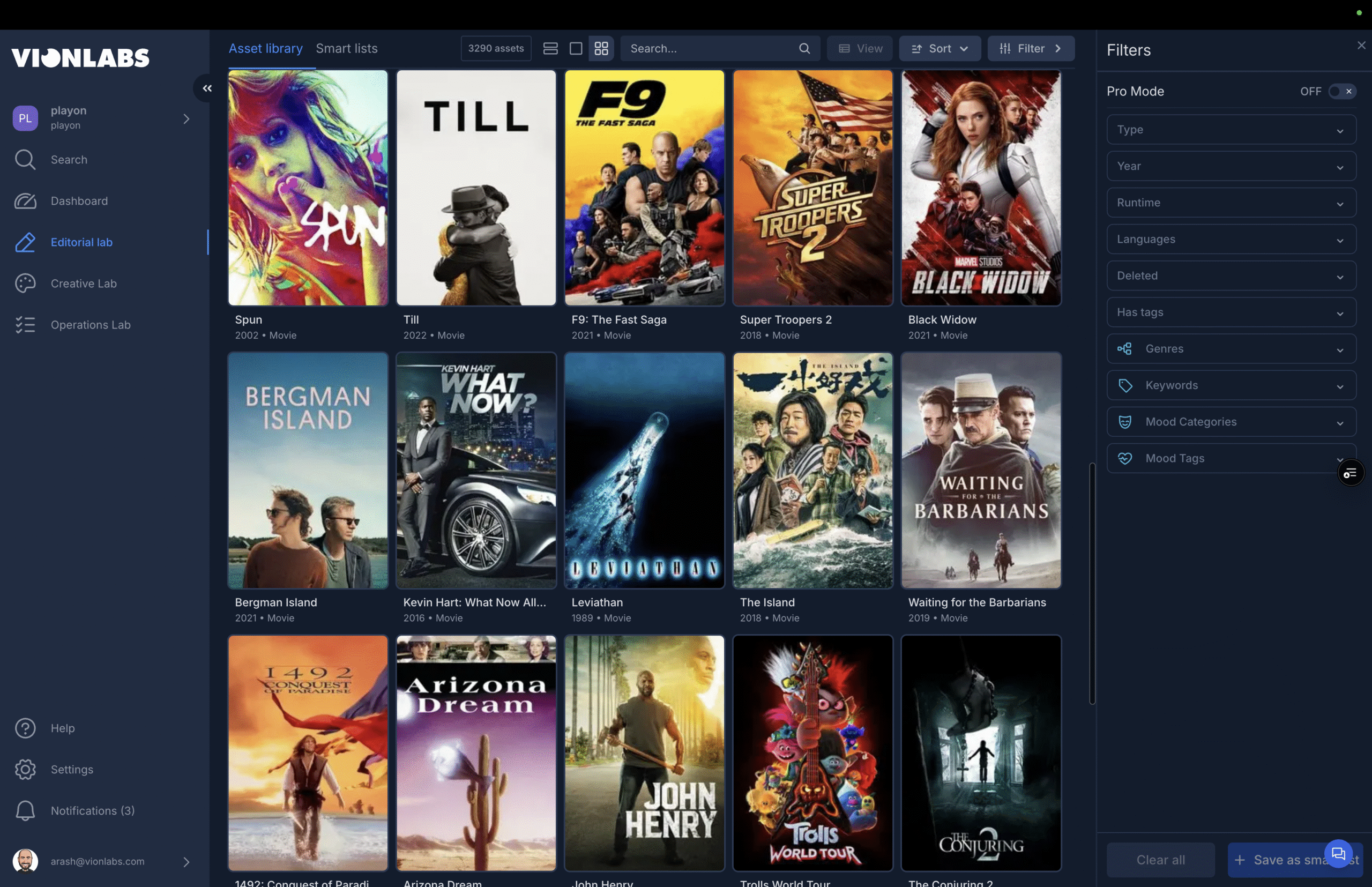Open the F9: The Fast Saga poster

[644, 188]
